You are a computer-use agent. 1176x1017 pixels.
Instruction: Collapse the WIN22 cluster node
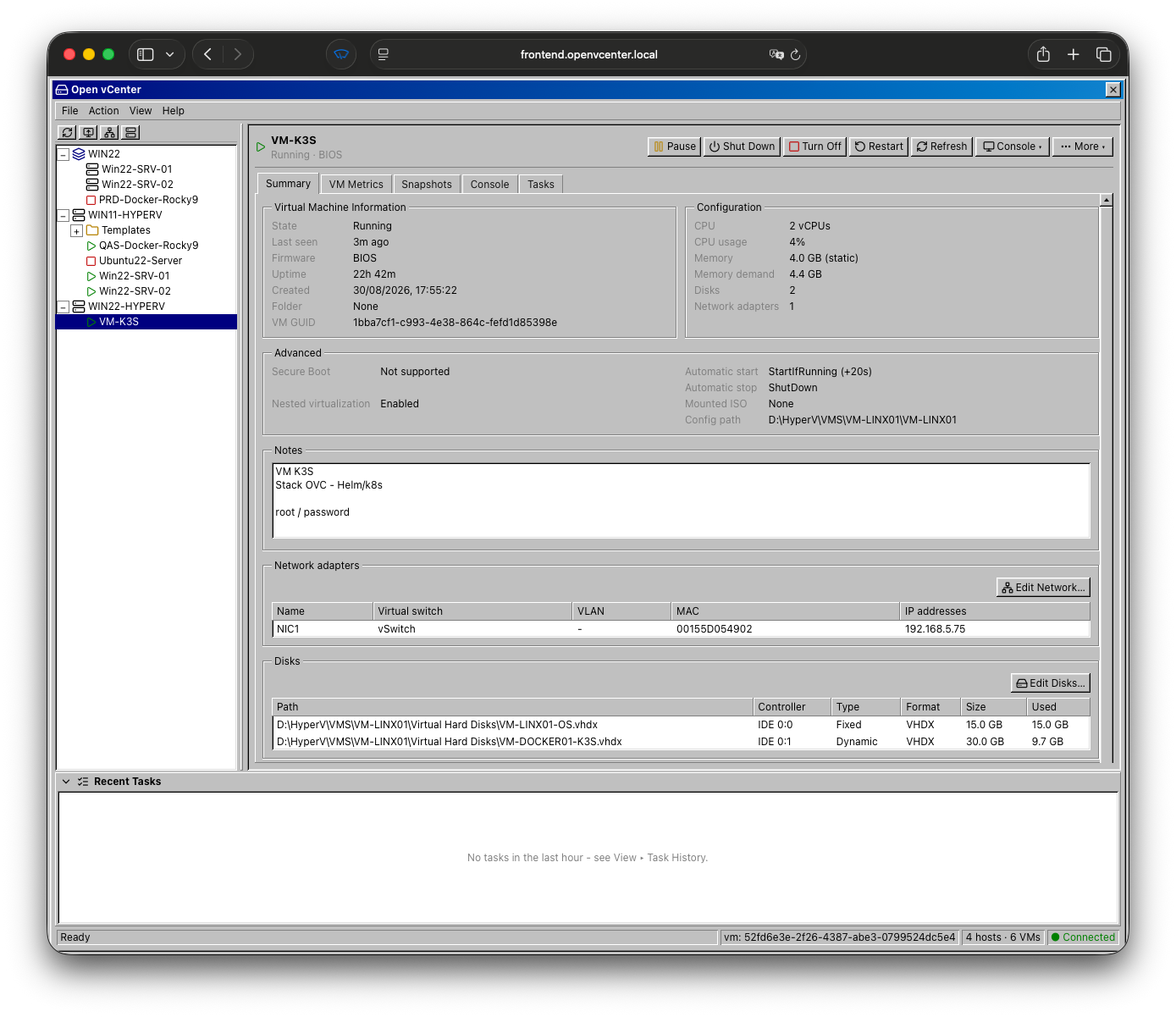(63, 155)
